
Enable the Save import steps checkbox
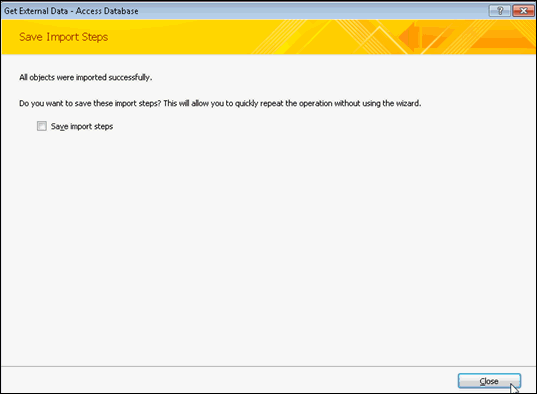tap(42, 126)
